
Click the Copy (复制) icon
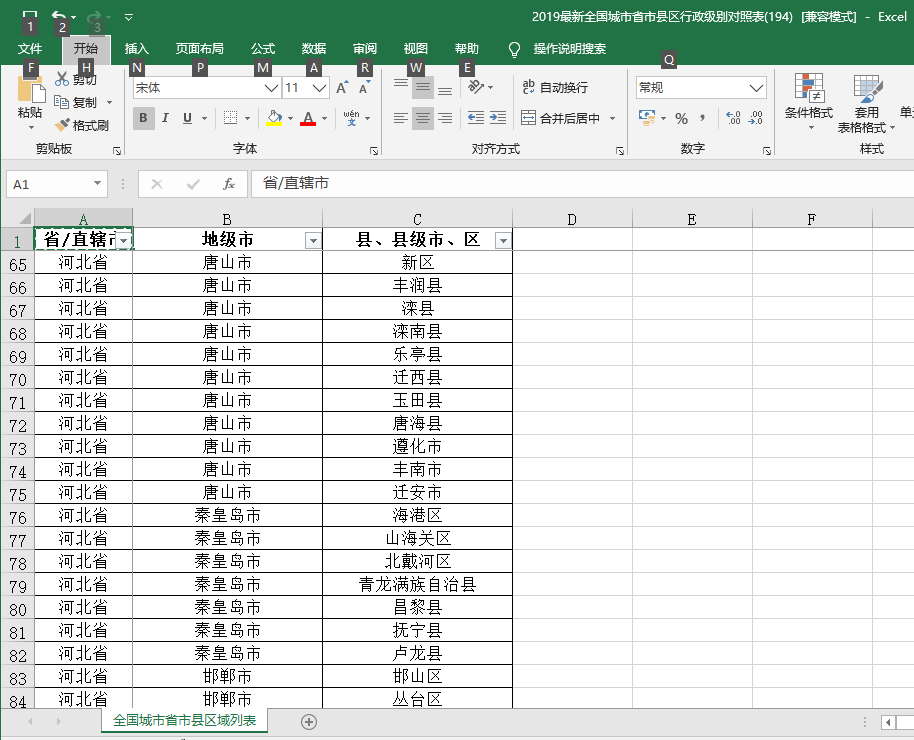point(61,102)
